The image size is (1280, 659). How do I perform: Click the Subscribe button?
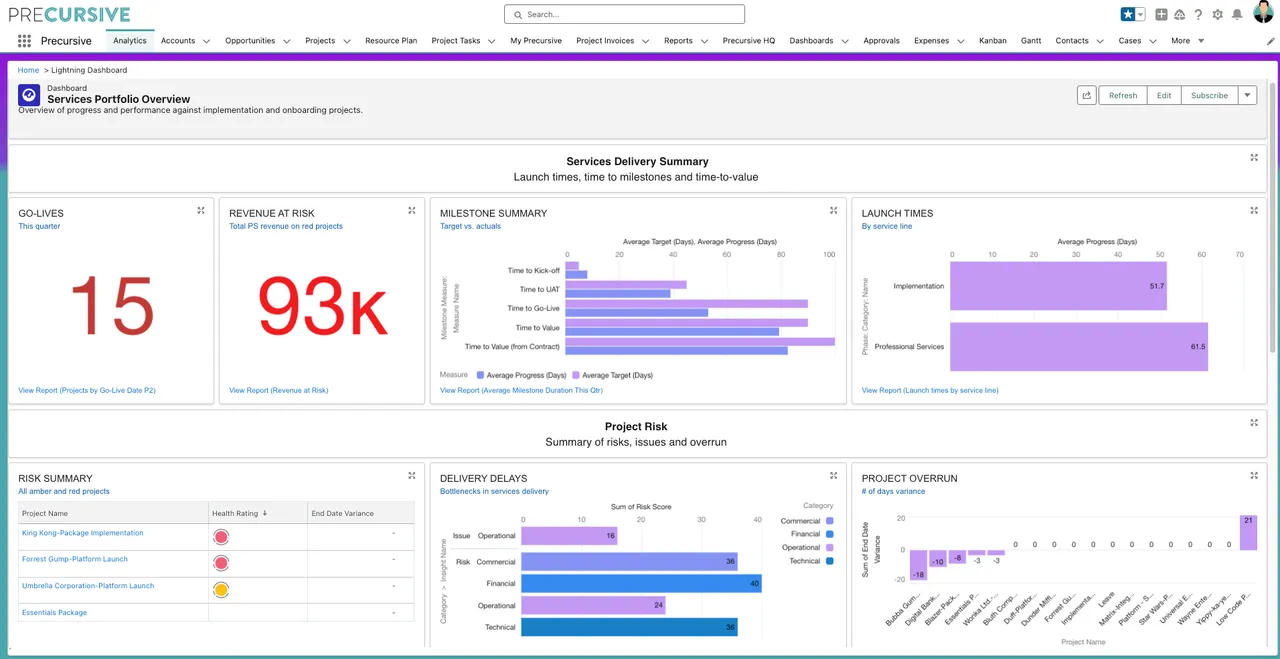click(x=1209, y=95)
